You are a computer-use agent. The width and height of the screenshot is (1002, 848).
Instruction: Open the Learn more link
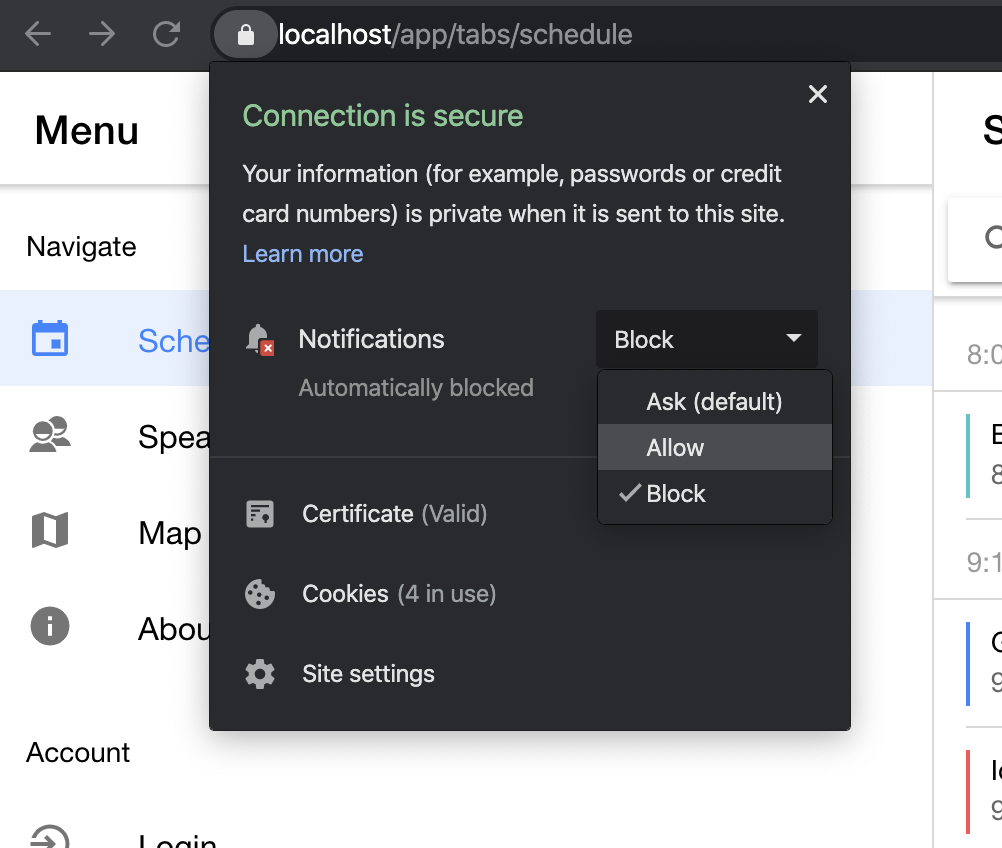tap(302, 254)
